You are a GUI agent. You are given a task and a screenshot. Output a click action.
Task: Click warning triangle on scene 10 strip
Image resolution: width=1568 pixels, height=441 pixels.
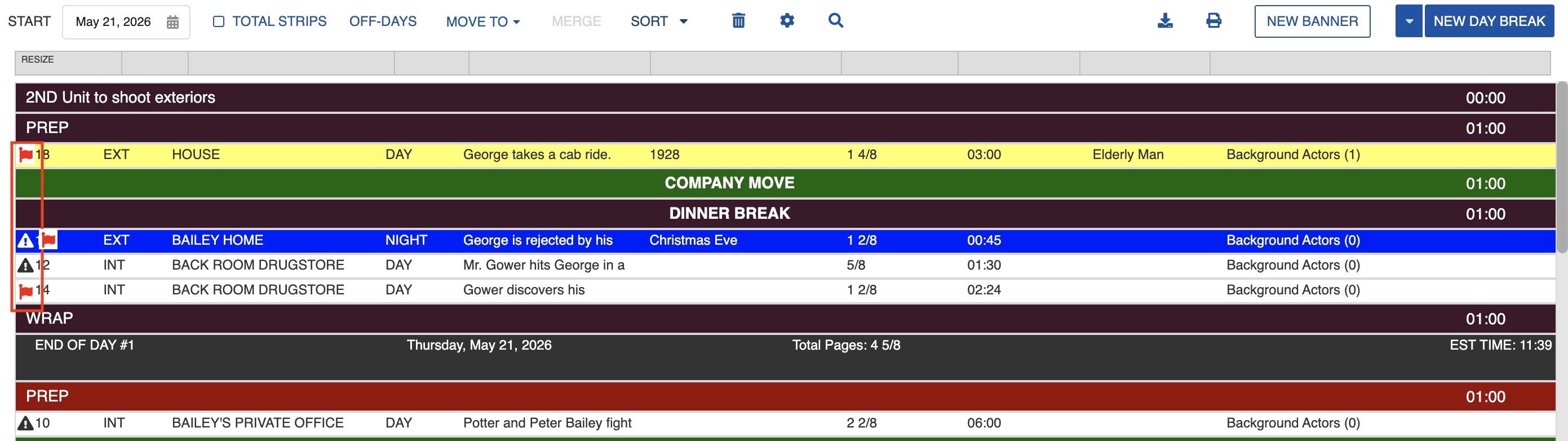point(25,424)
